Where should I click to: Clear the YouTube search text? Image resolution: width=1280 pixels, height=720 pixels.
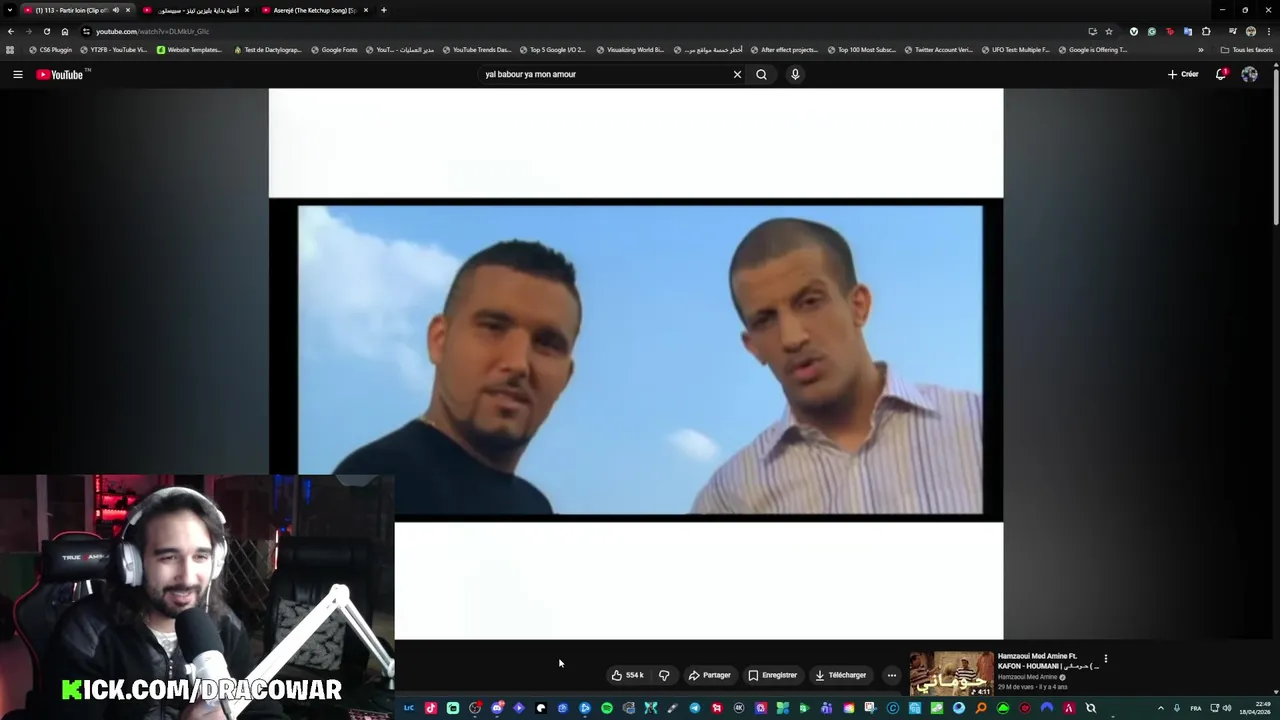coord(737,74)
